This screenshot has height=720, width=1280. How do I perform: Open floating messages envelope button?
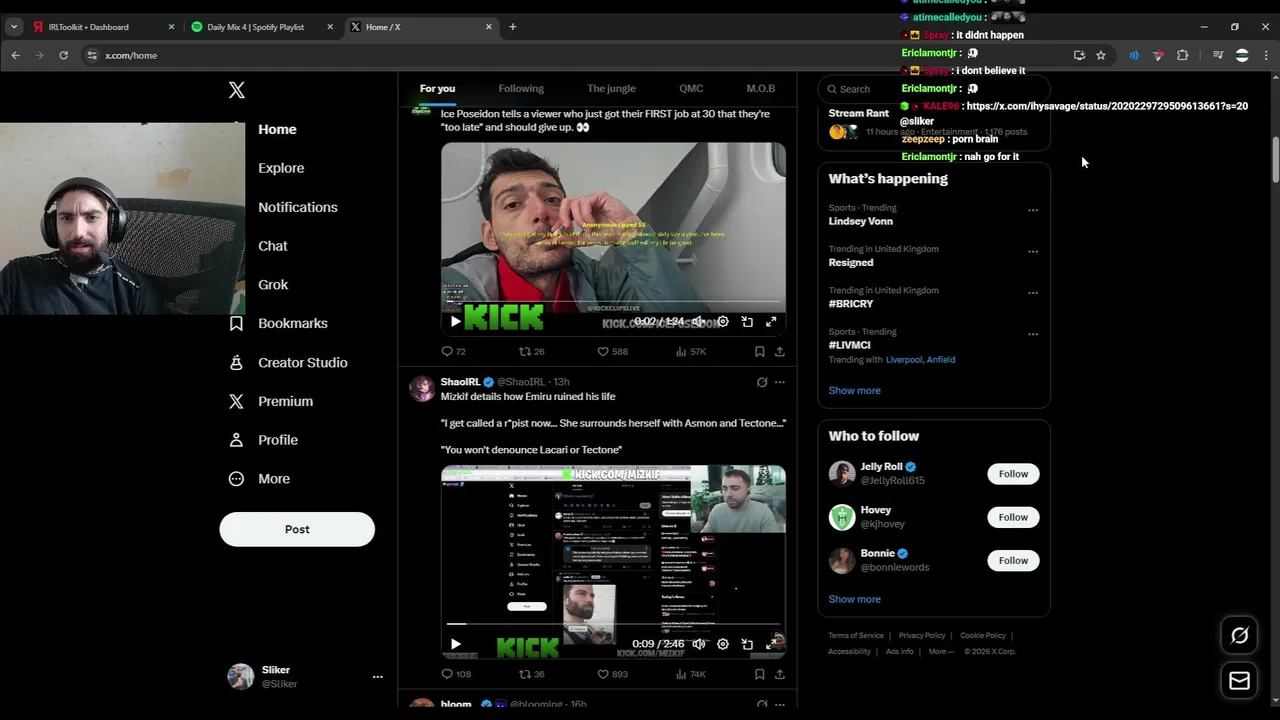pyautogui.click(x=1239, y=681)
